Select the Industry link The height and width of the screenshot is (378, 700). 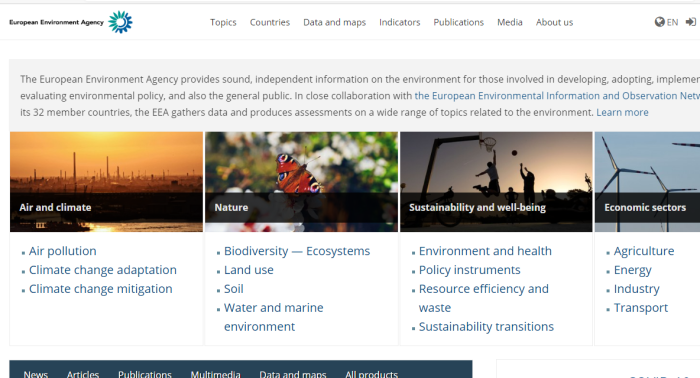coord(637,289)
